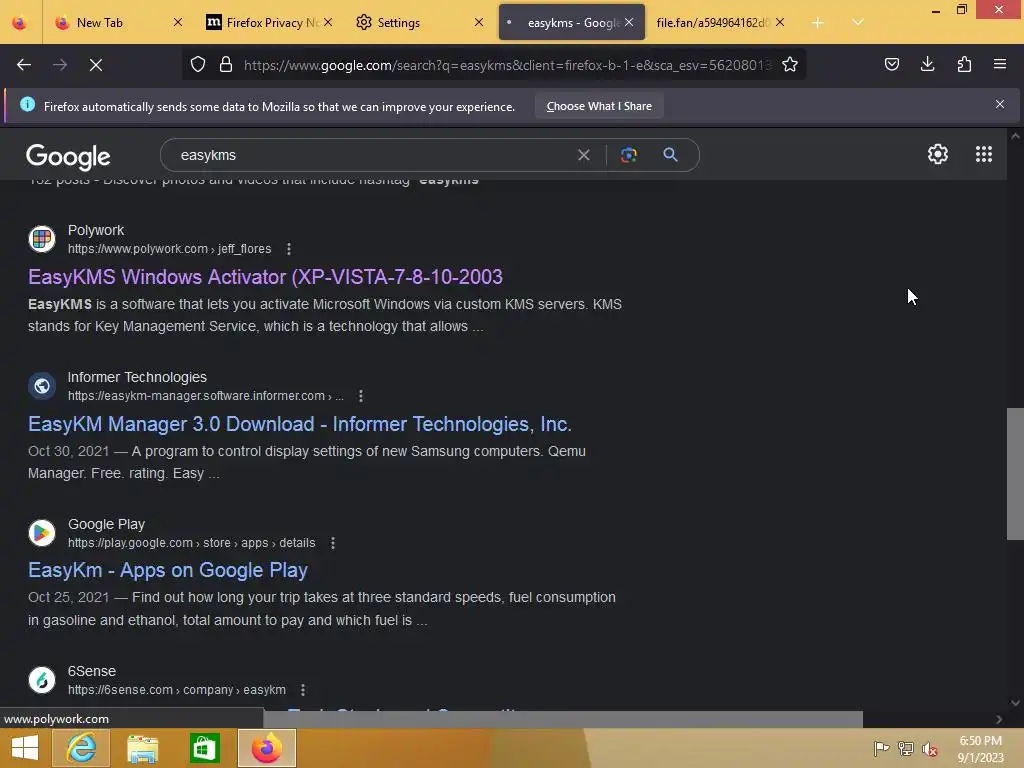Click the vertical page scrollbar thumb

click(x=1015, y=474)
